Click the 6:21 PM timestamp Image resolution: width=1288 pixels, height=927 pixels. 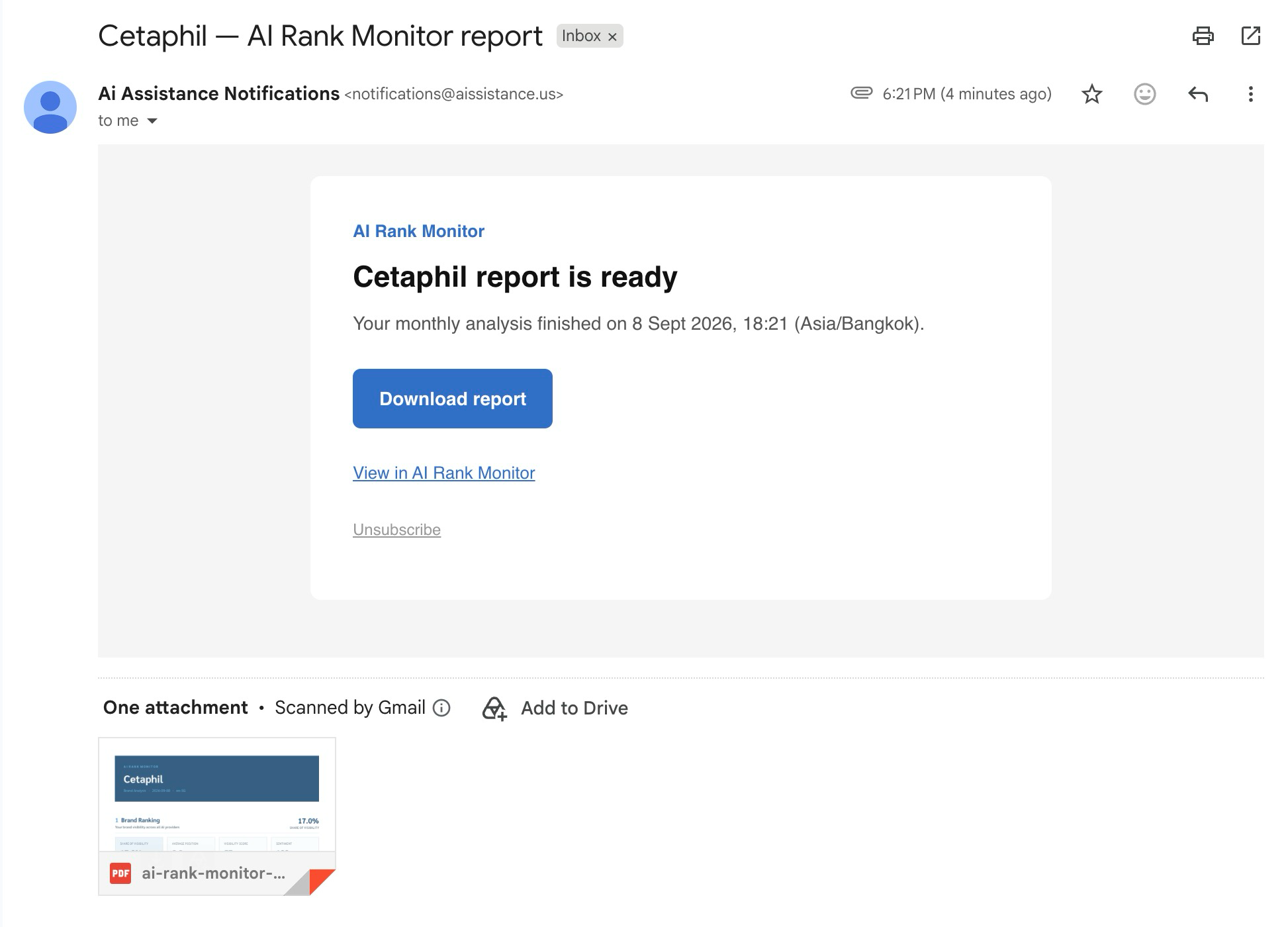[967, 94]
